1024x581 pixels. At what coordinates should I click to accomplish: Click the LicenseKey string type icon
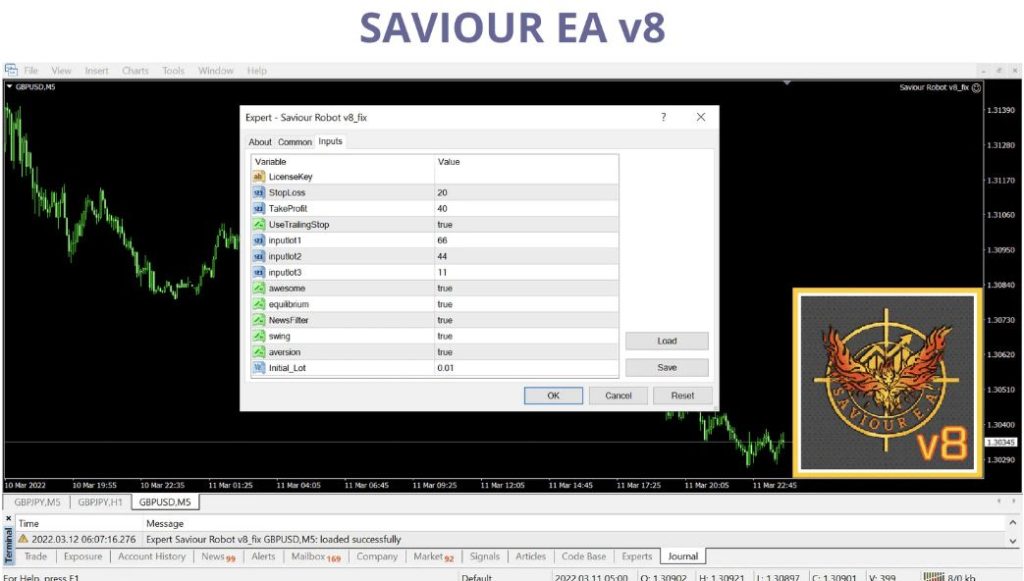pyautogui.click(x=258, y=177)
